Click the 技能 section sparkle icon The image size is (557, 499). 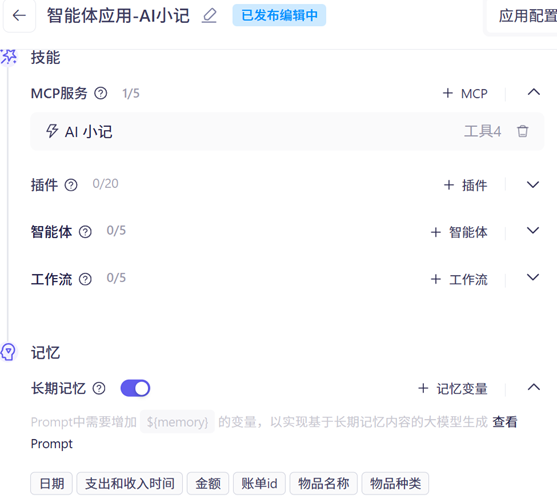coord(8,57)
